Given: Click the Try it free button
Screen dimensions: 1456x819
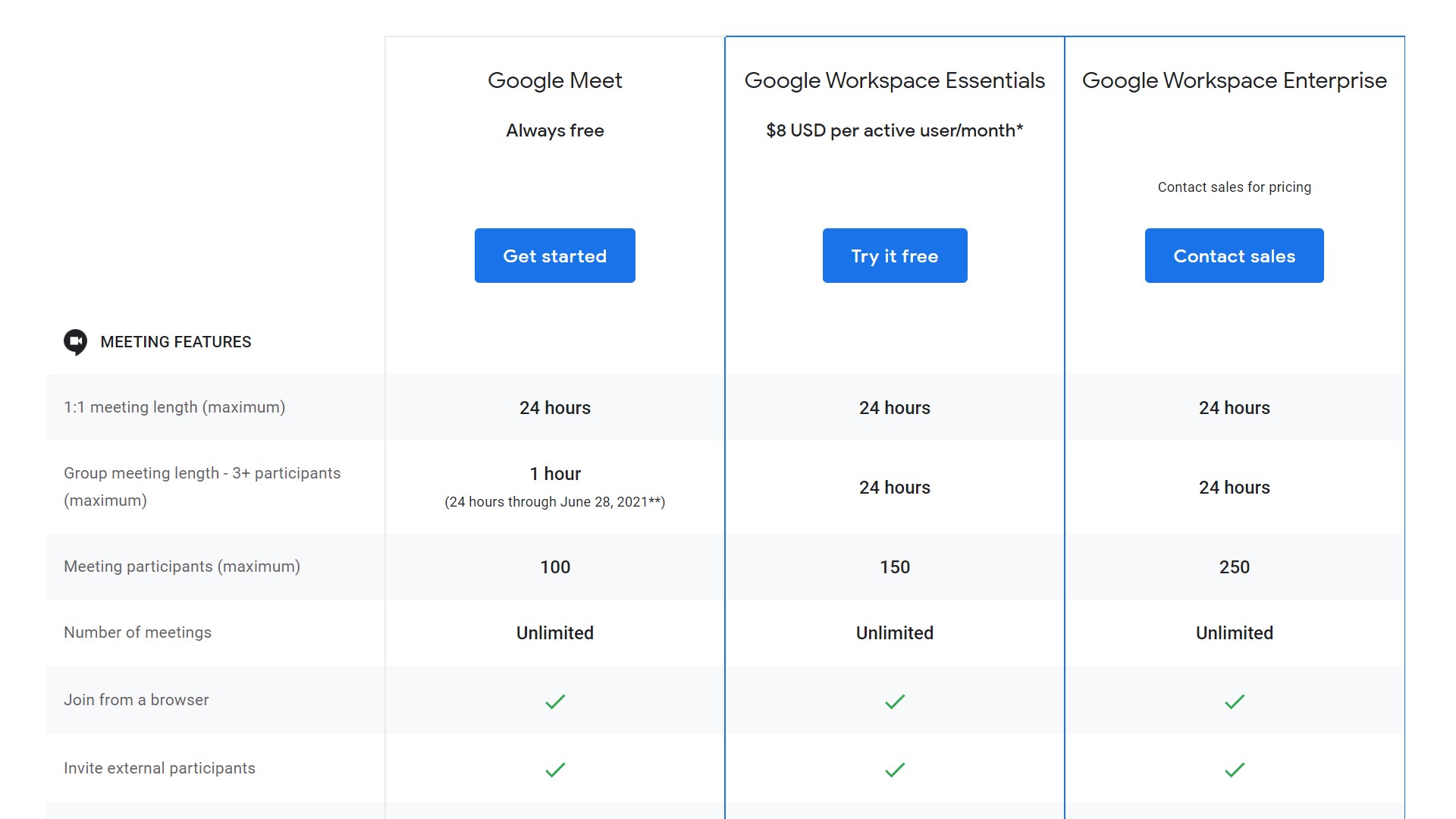Looking at the screenshot, I should [894, 256].
